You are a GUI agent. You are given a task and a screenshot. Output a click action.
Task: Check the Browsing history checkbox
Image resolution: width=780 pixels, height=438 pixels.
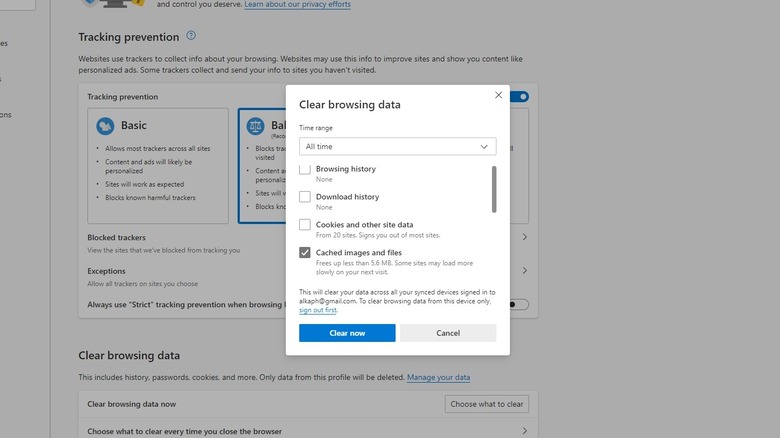pyautogui.click(x=305, y=170)
